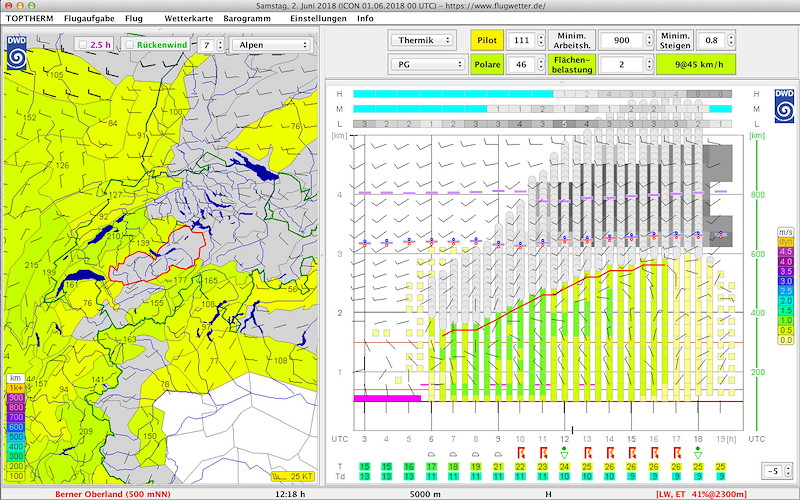Click the red thunderstorm symbol under 15 UTC
This screenshot has height=500, width=800.
click(632, 453)
